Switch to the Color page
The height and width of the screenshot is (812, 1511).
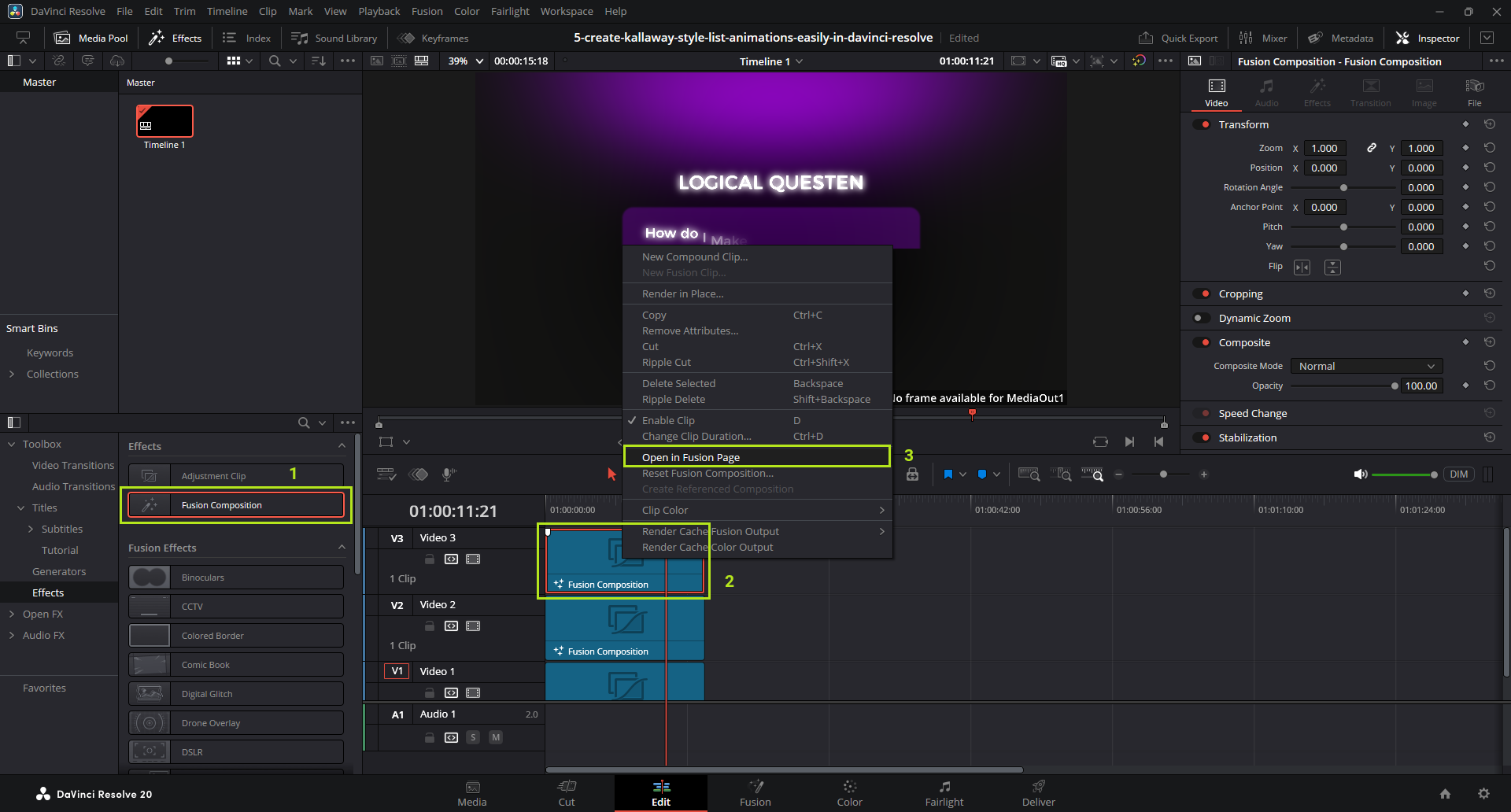tap(849, 792)
